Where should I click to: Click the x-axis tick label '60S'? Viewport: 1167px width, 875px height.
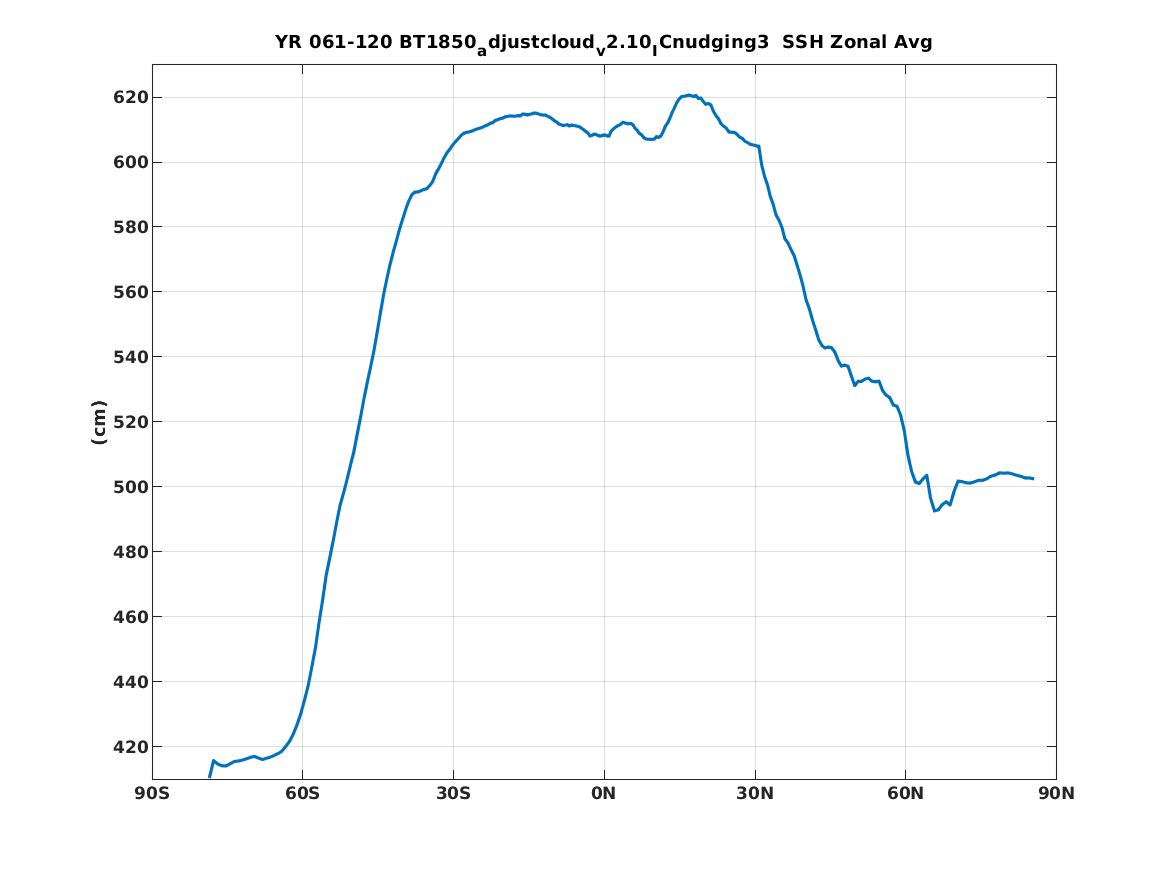(302, 794)
